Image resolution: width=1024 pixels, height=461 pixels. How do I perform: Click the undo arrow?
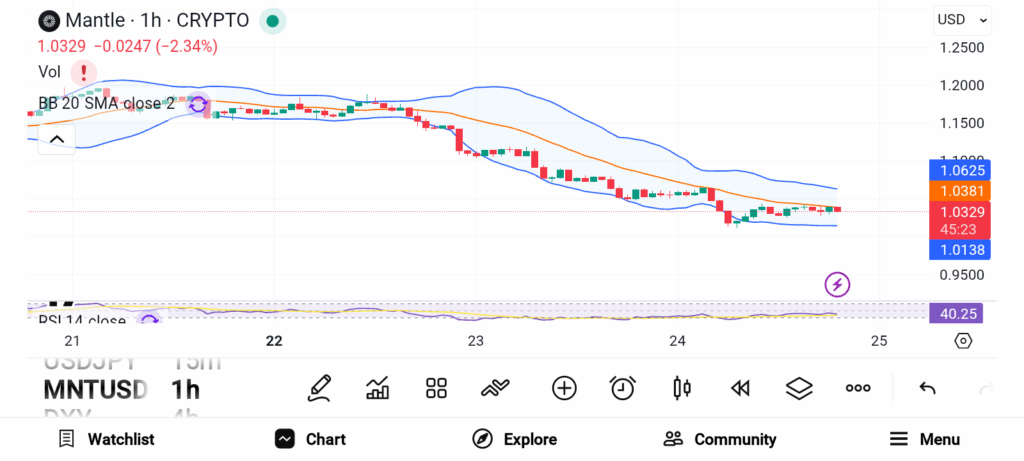927,388
